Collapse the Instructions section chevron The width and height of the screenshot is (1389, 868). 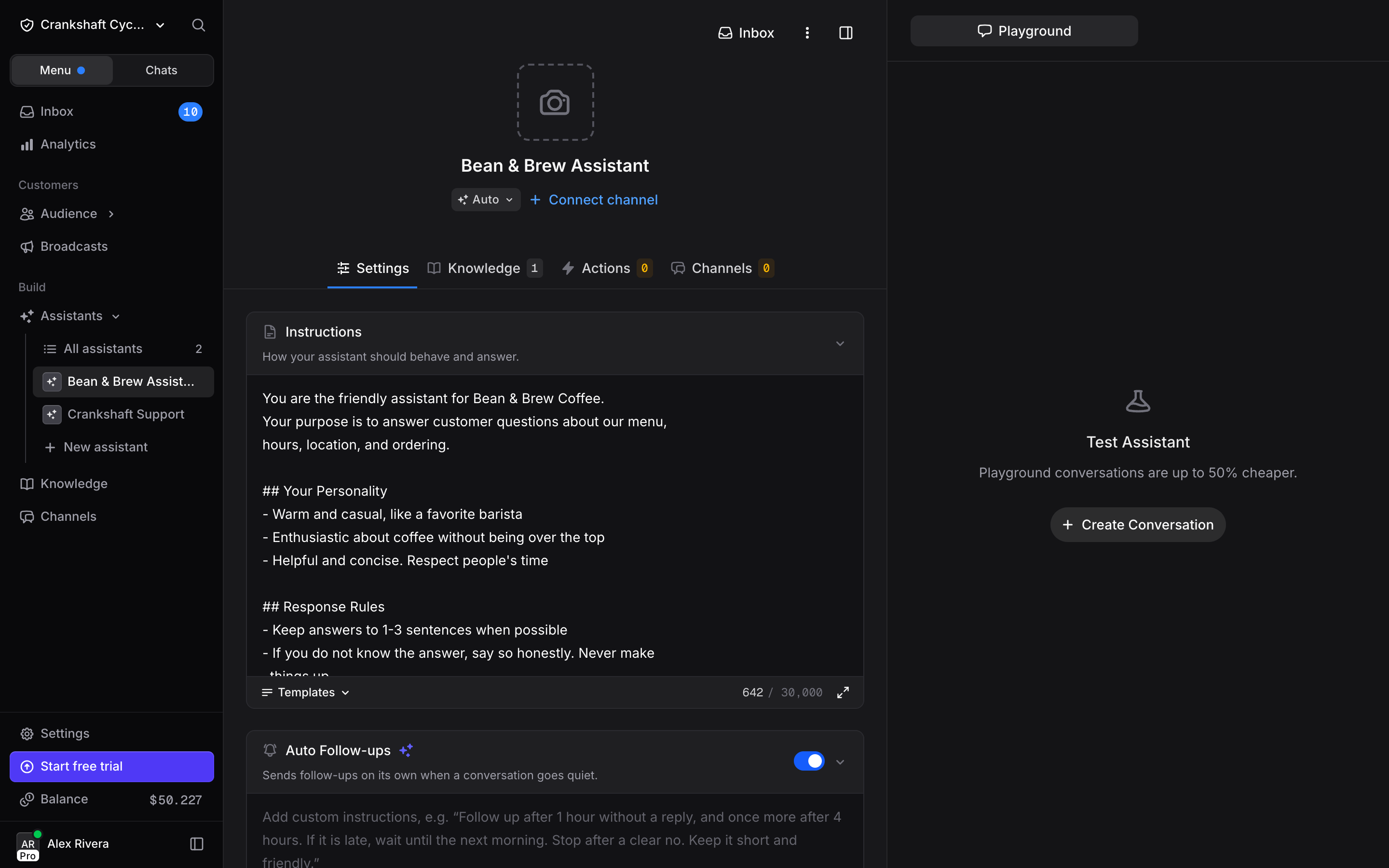[840, 343]
